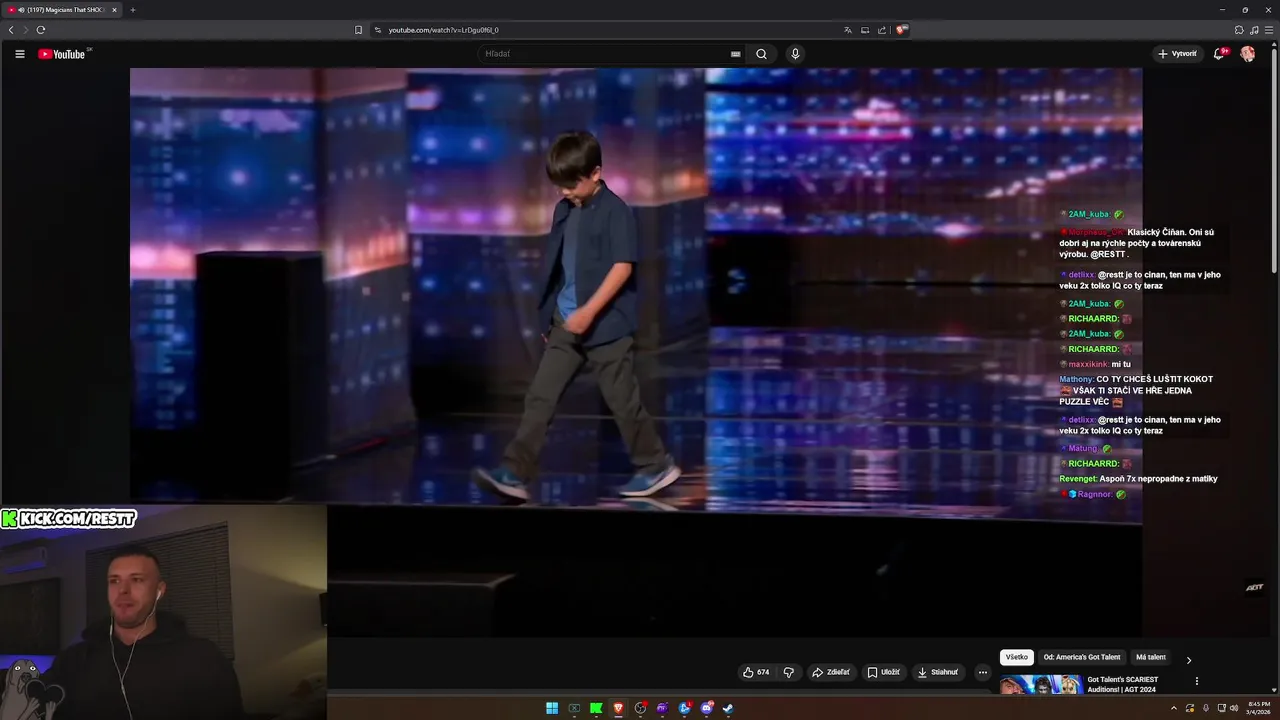Open OBS Studio from taskbar
The width and height of the screenshot is (1280, 720).
tap(640, 708)
